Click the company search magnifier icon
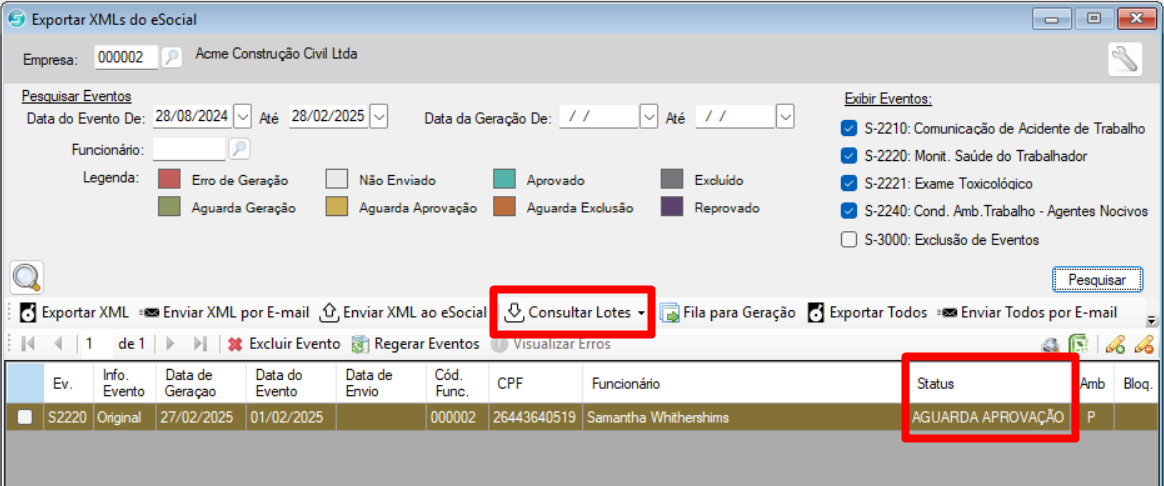 tap(172, 58)
